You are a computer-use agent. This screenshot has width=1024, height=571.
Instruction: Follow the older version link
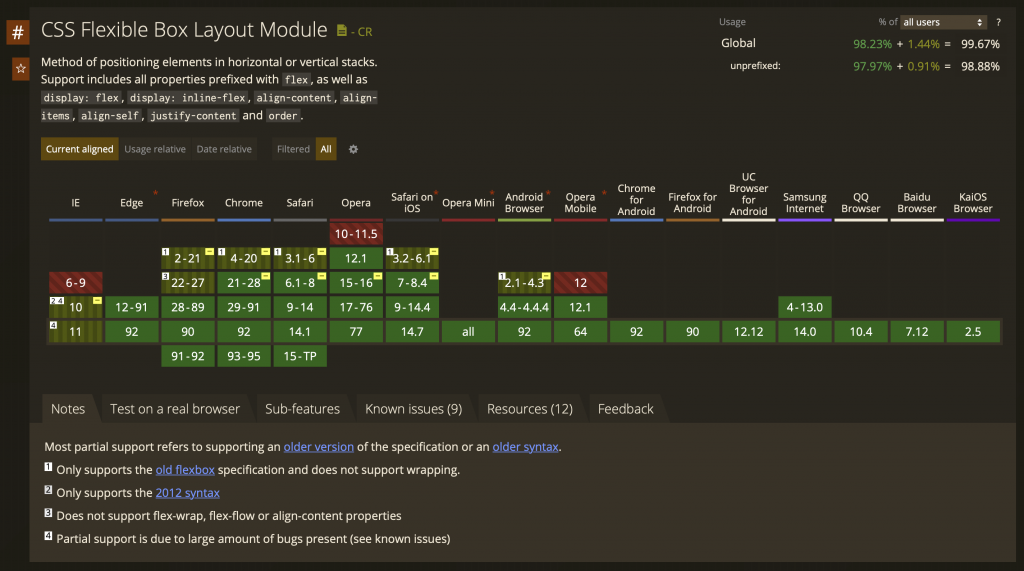click(x=319, y=447)
